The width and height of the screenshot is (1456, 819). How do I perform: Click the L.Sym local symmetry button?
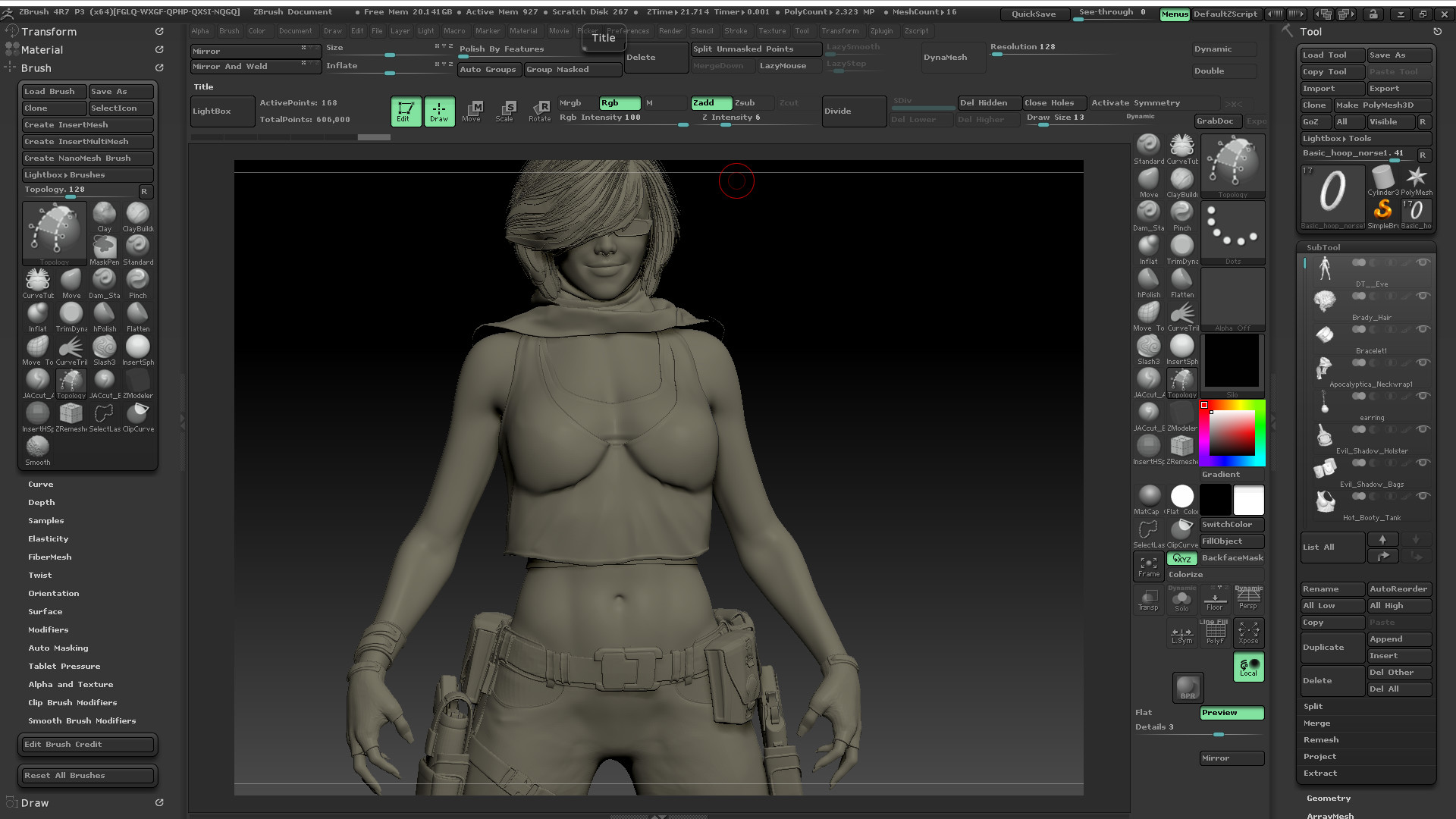pyautogui.click(x=1181, y=633)
